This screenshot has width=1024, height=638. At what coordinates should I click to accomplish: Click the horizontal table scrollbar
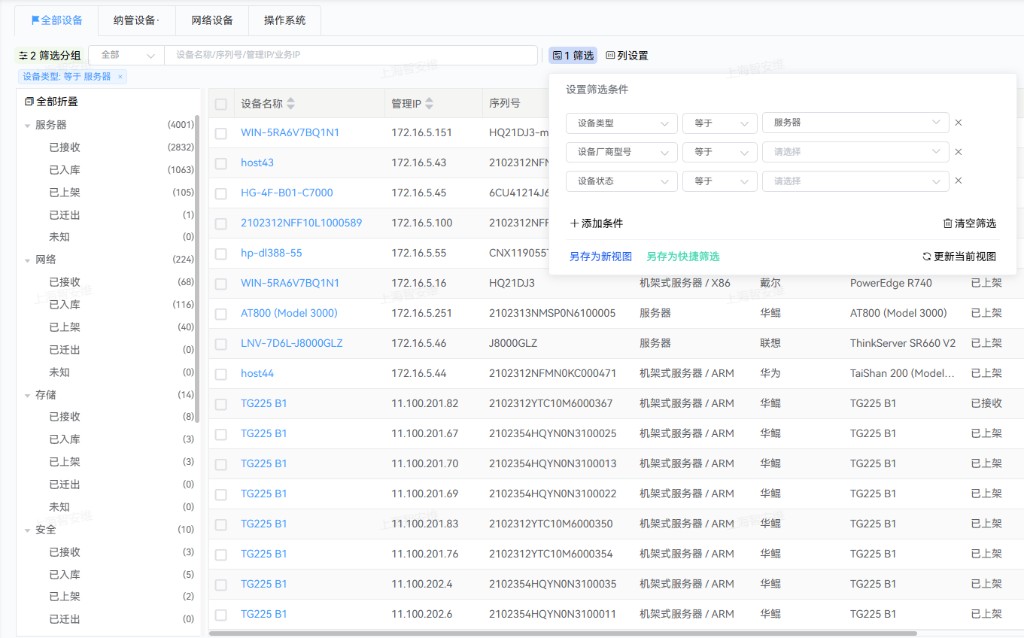563,633
